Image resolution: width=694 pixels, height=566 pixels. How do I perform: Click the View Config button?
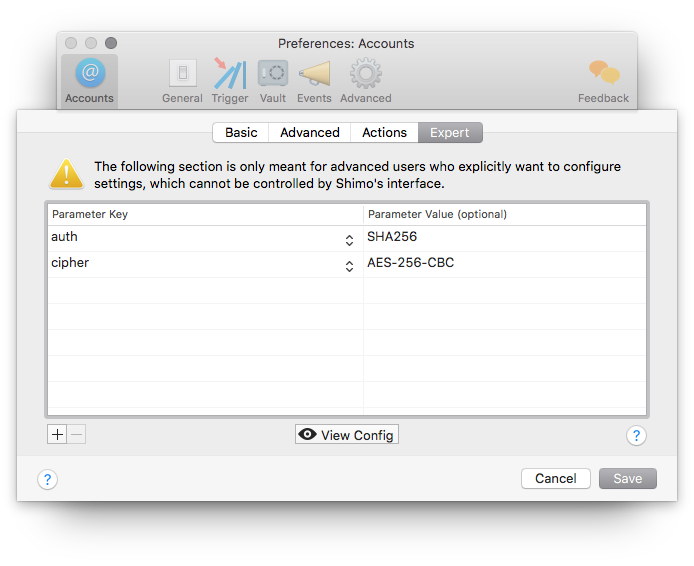click(x=347, y=435)
